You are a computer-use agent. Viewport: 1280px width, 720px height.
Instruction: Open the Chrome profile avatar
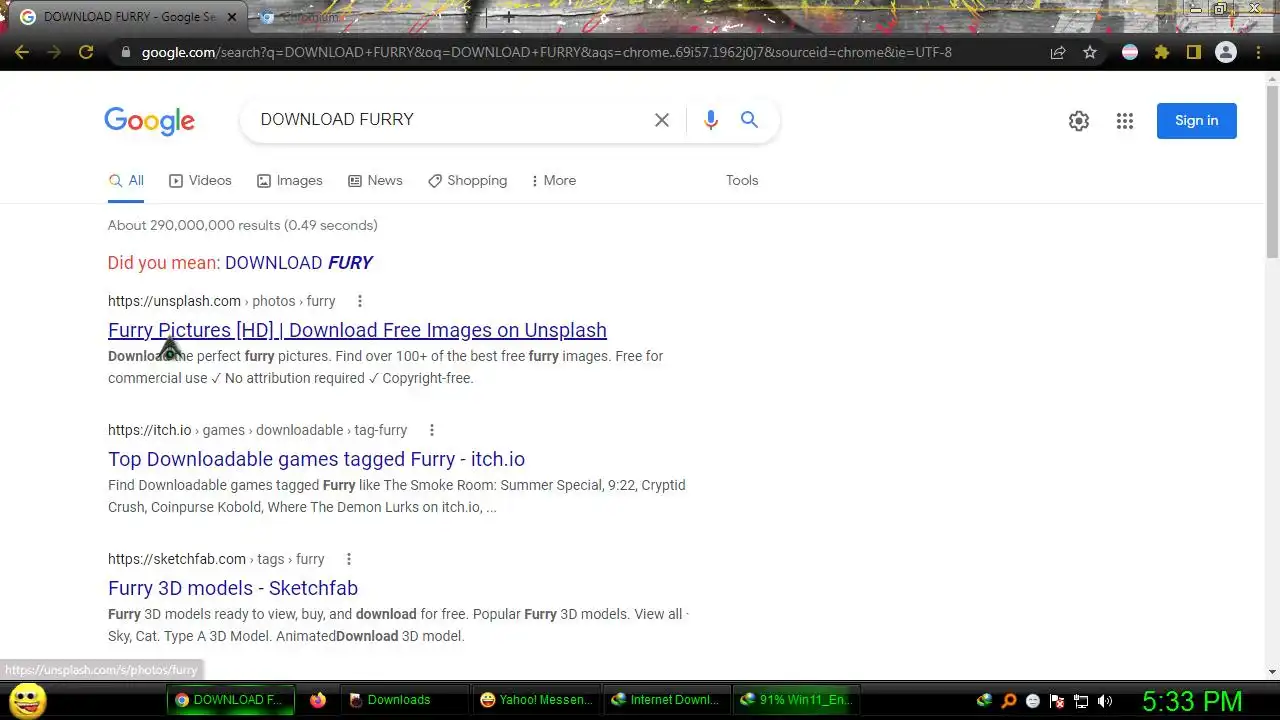(1226, 52)
